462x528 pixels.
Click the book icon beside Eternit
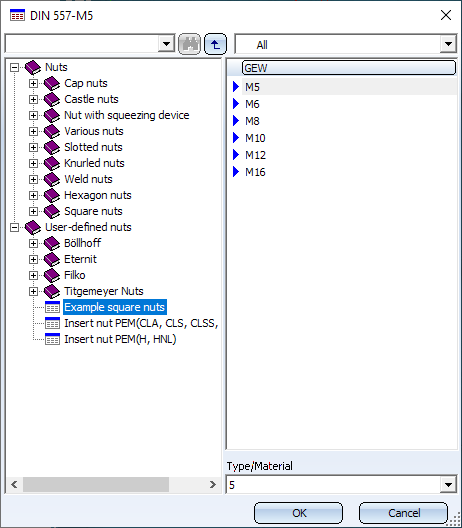click(x=52, y=259)
